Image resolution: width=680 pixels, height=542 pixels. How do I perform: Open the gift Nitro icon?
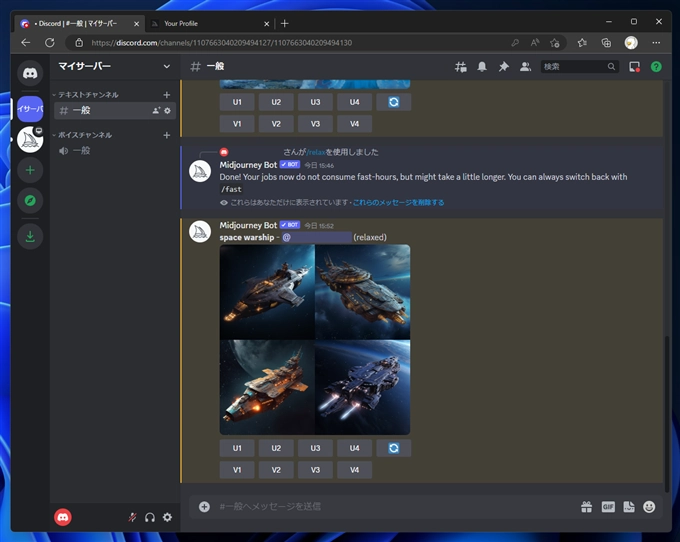(x=586, y=506)
